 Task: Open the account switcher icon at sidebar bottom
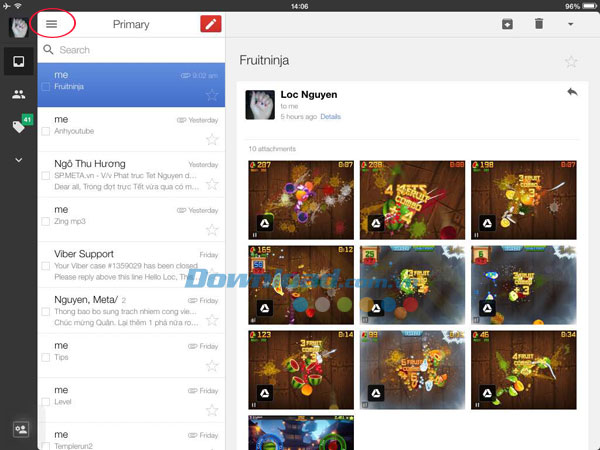tap(21, 429)
